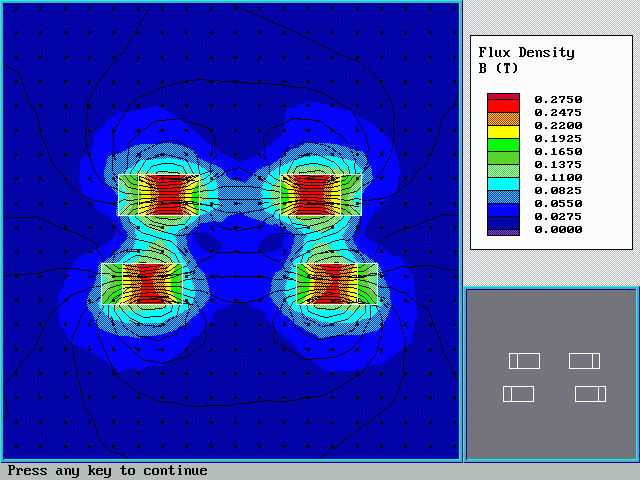Screen dimensions: 640x480
Task: Click the 0.2750 legend value
Action: tap(558, 100)
